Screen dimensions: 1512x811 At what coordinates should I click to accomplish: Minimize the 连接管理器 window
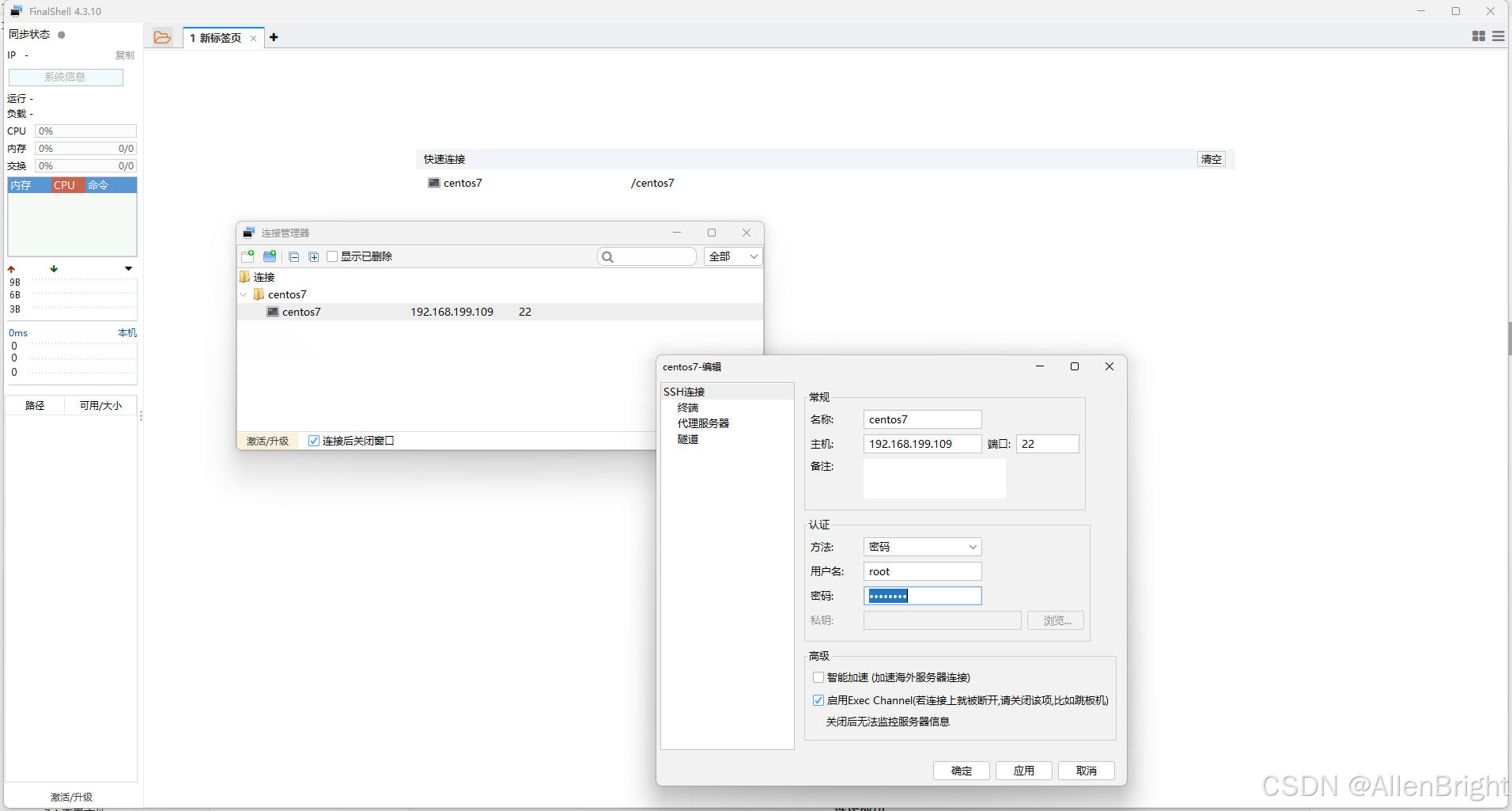[x=677, y=233]
